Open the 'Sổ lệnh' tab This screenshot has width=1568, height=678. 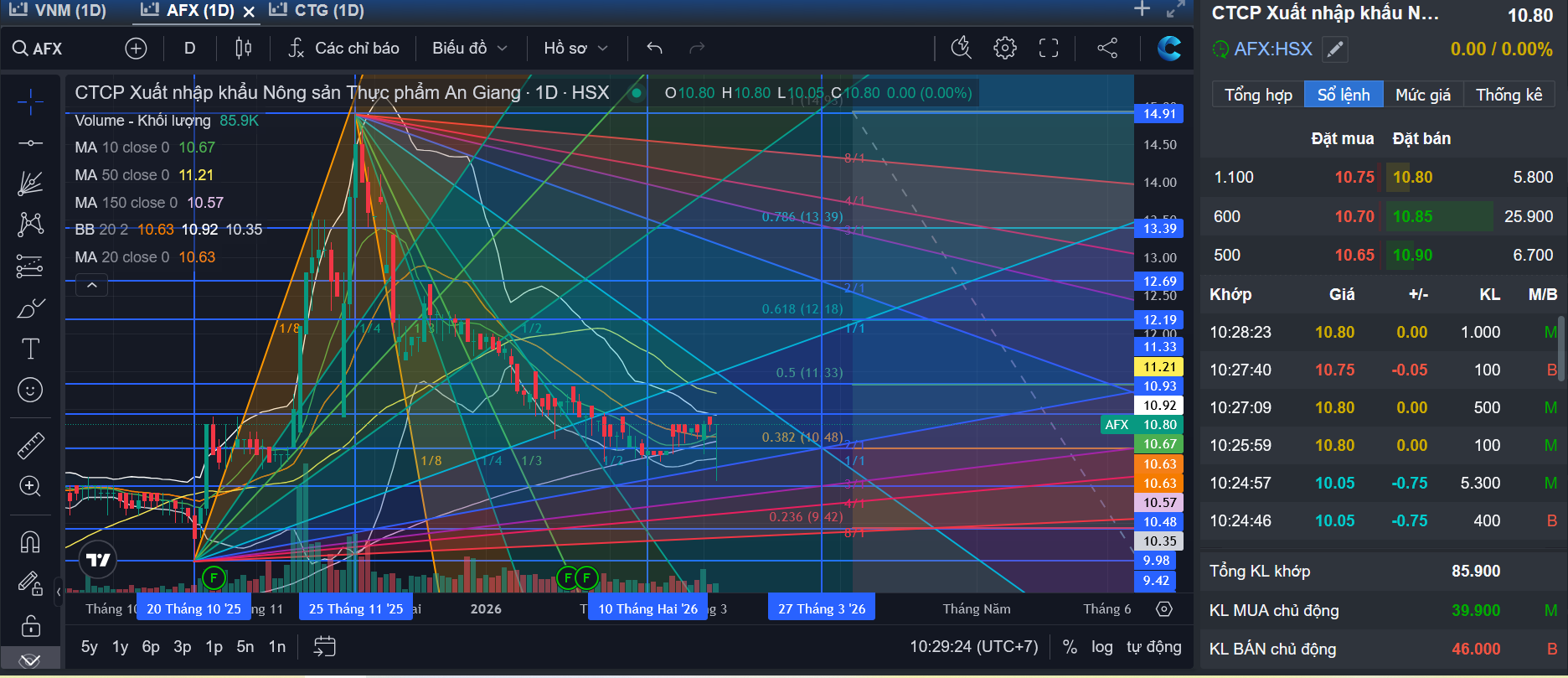coord(1344,95)
